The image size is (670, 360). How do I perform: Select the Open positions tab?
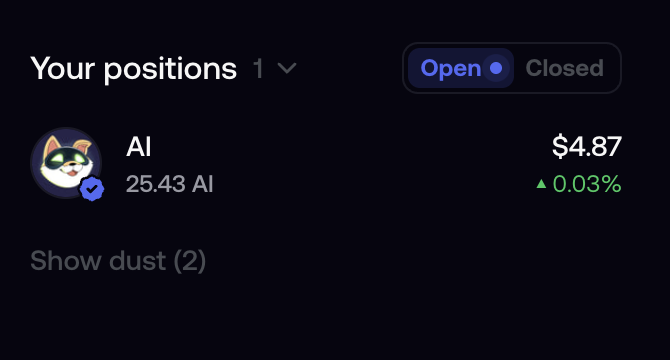(461, 68)
